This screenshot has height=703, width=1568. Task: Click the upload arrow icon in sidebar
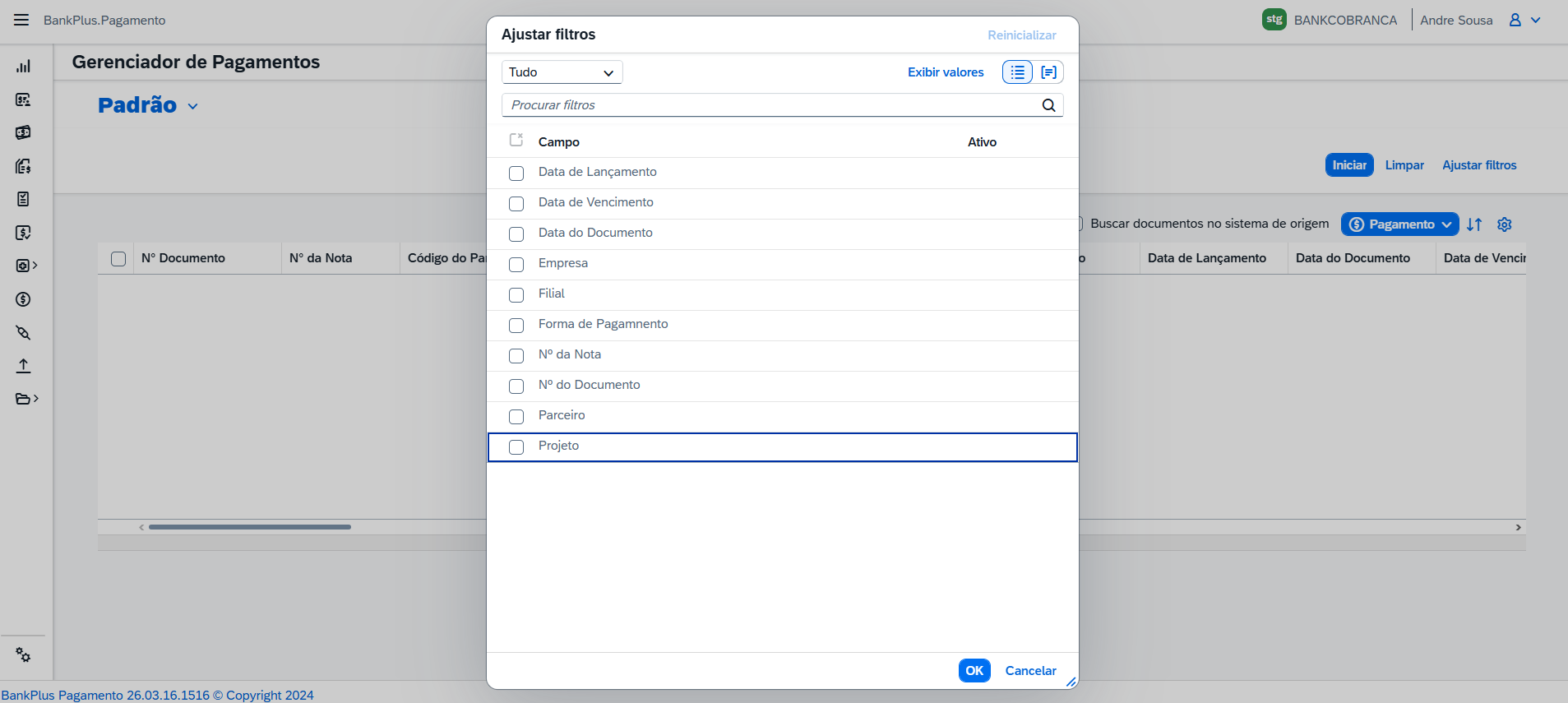pyautogui.click(x=23, y=366)
